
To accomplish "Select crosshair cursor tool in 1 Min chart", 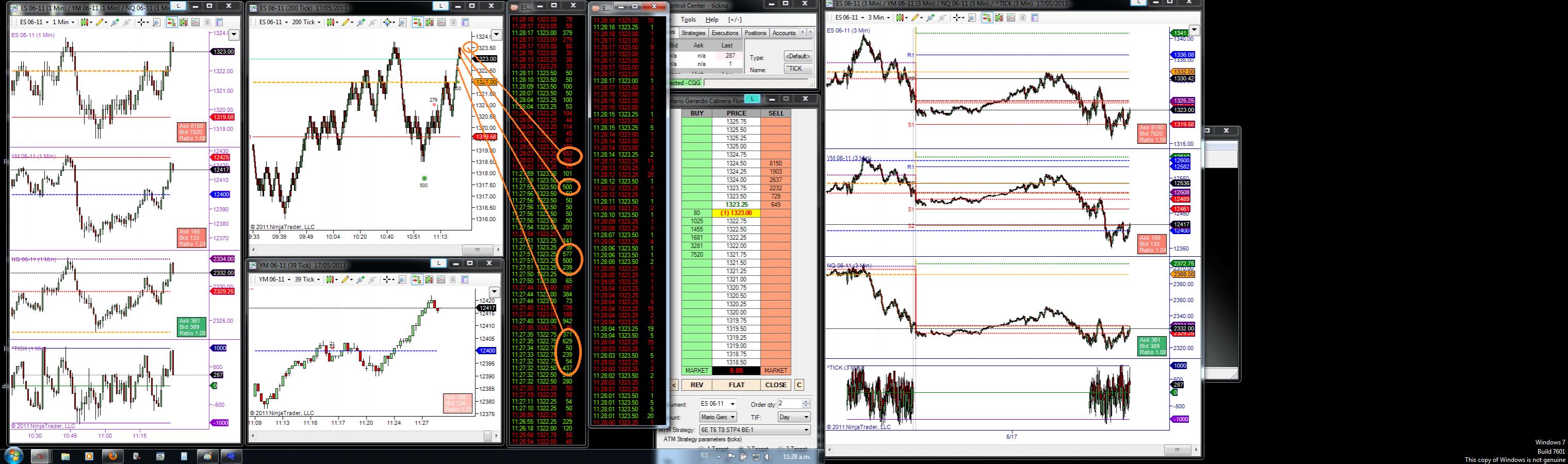I will click(141, 23).
